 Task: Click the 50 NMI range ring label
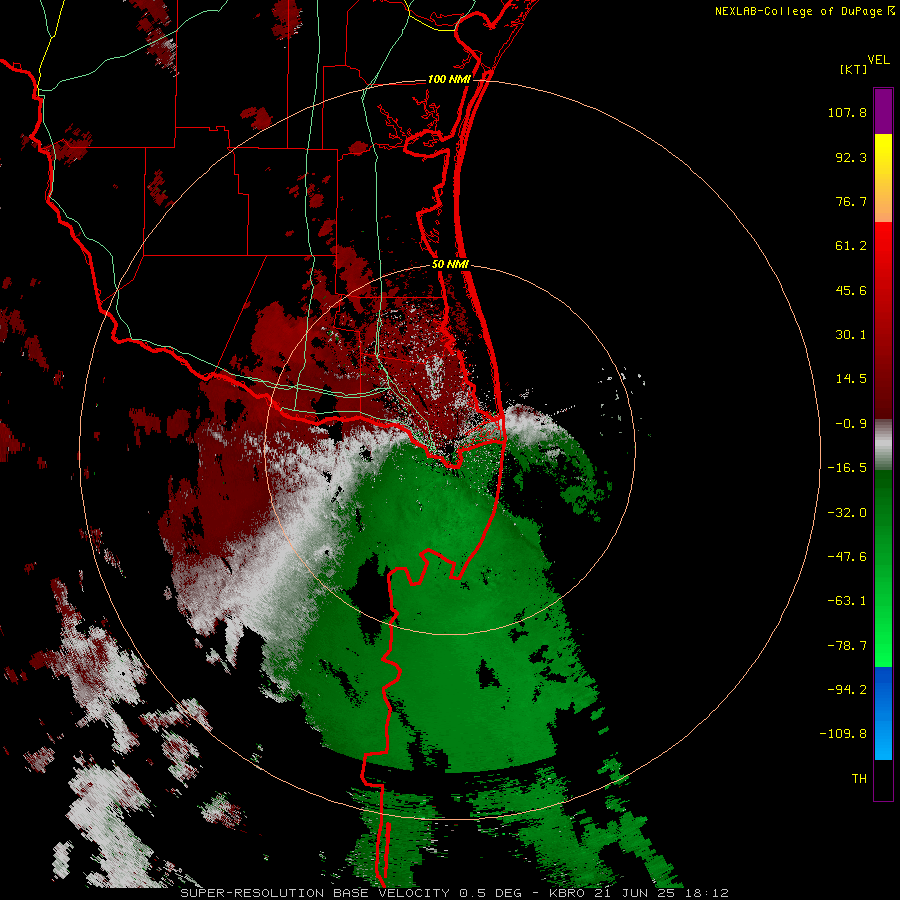pyautogui.click(x=451, y=265)
